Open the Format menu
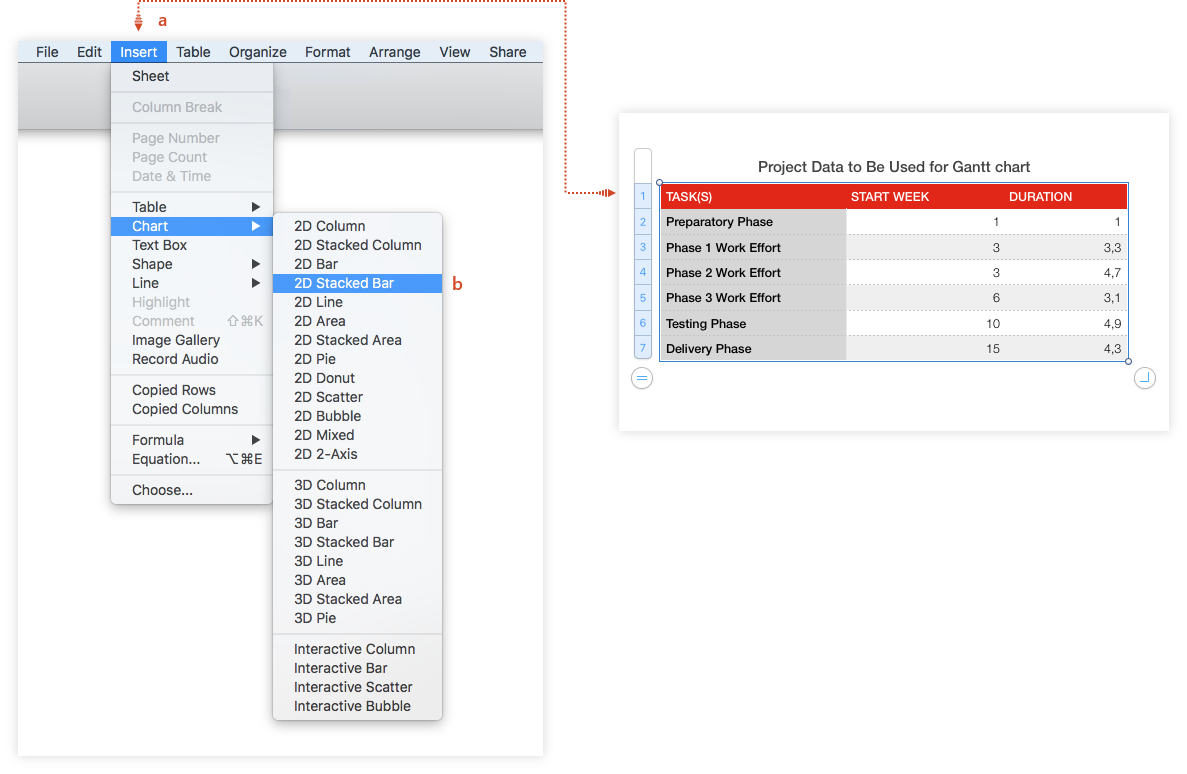The height and width of the screenshot is (774, 1187). 328,52
